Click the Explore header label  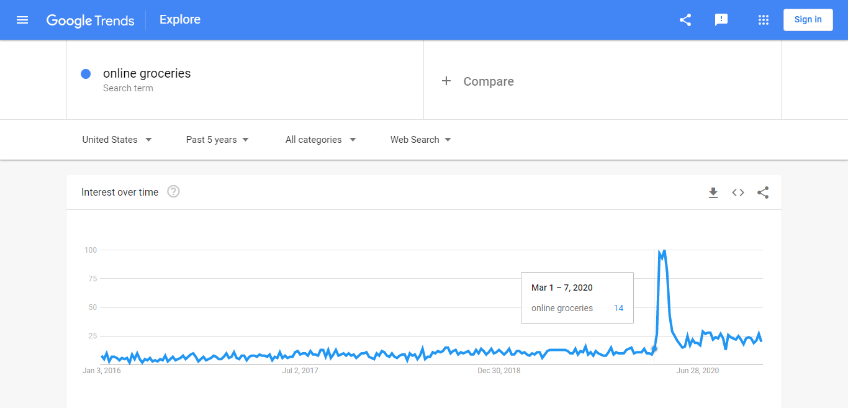click(x=180, y=20)
